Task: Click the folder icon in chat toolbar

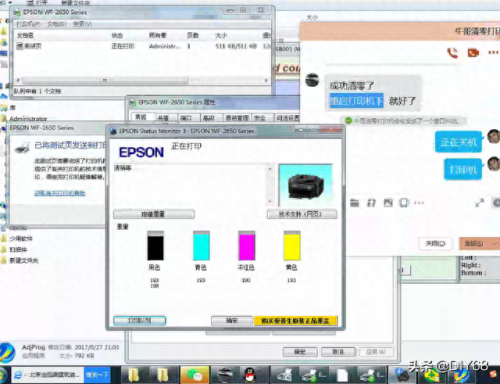Action: pyautogui.click(x=355, y=203)
